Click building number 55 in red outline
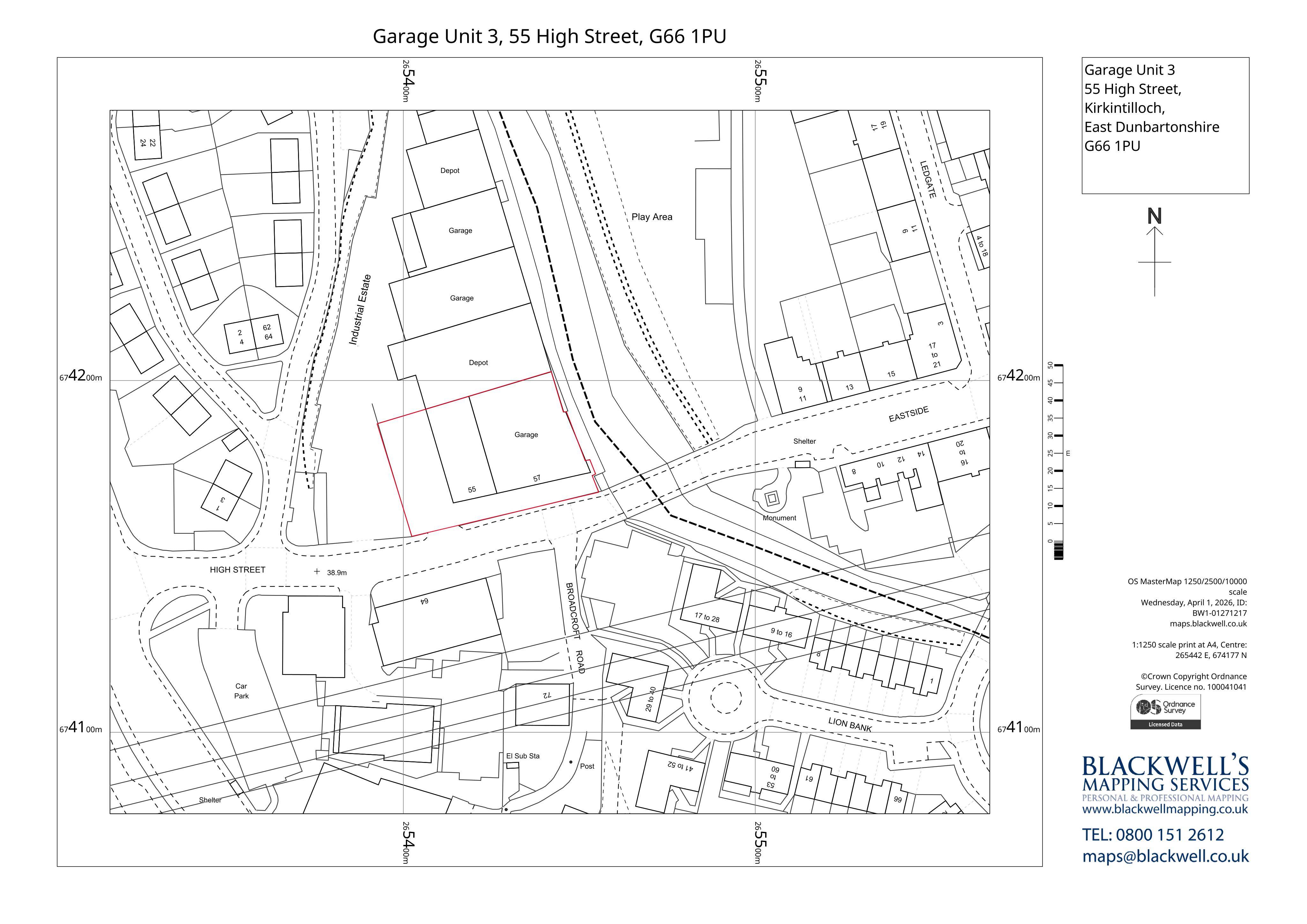The image size is (1307, 924). pyautogui.click(x=472, y=489)
